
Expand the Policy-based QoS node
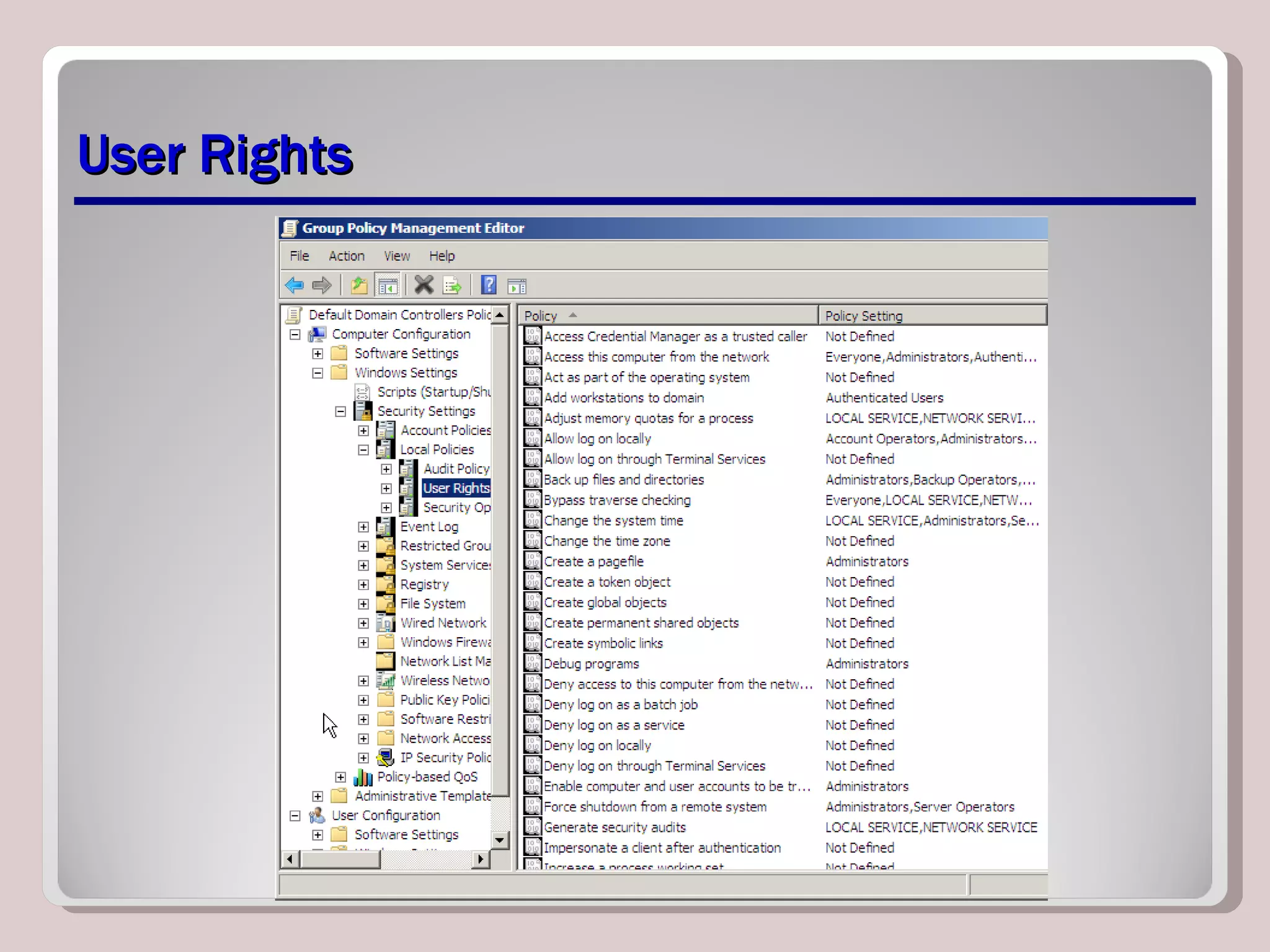[x=340, y=777]
